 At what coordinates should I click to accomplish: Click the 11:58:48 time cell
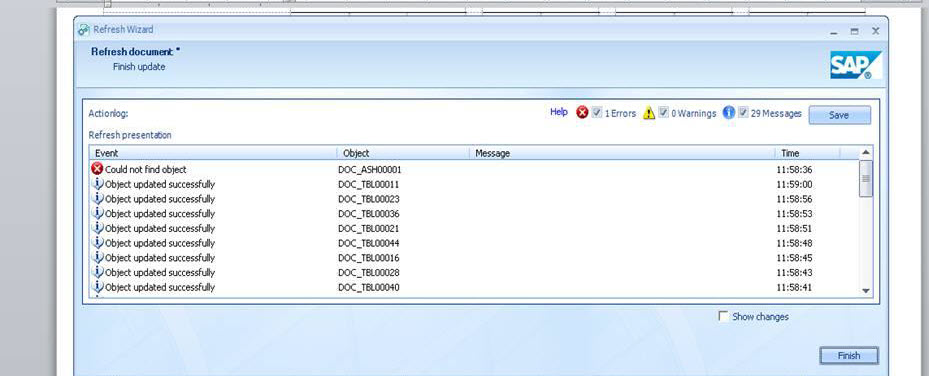pyautogui.click(x=794, y=243)
